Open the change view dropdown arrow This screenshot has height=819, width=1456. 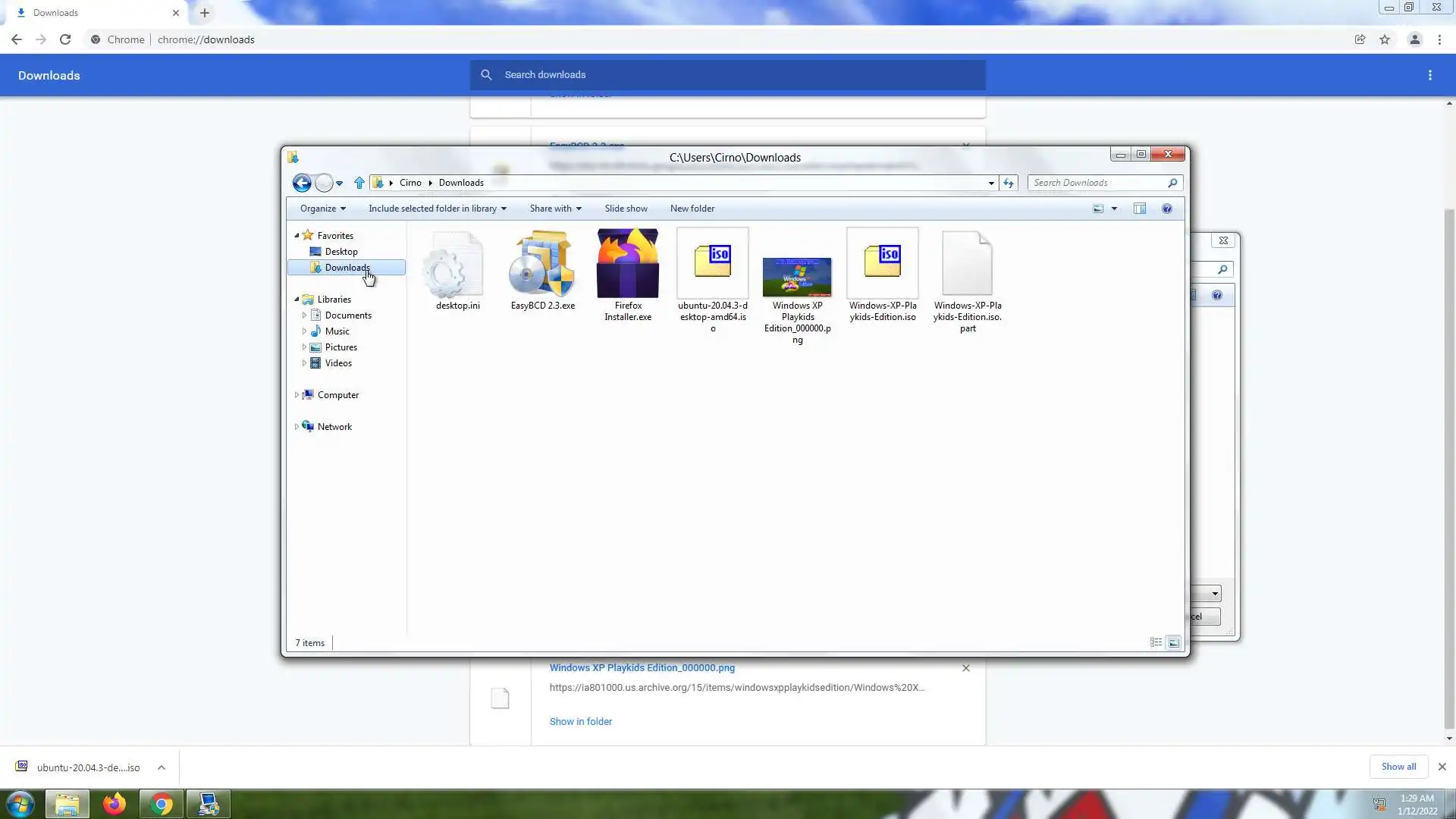coord(1114,209)
